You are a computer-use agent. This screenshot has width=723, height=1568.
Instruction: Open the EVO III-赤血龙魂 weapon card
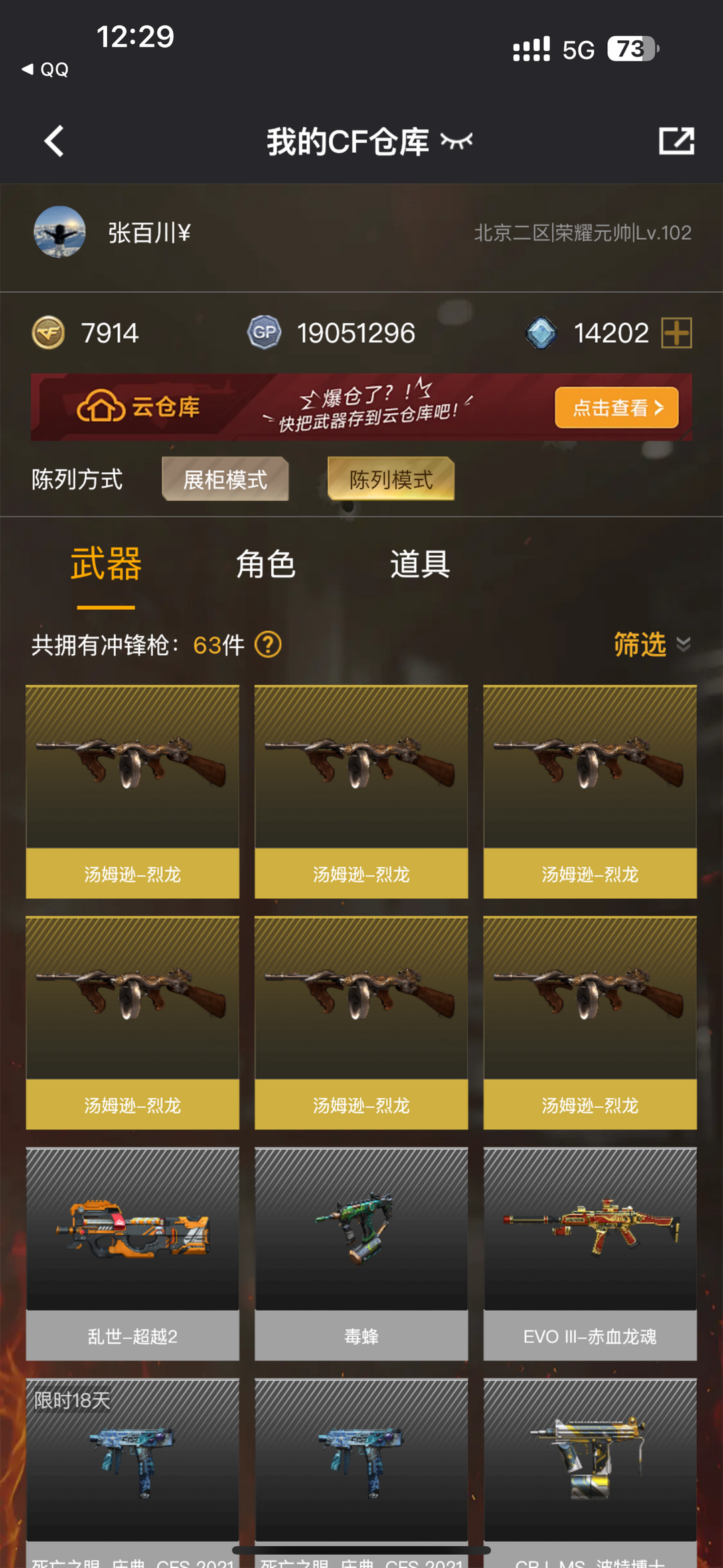tap(590, 1253)
